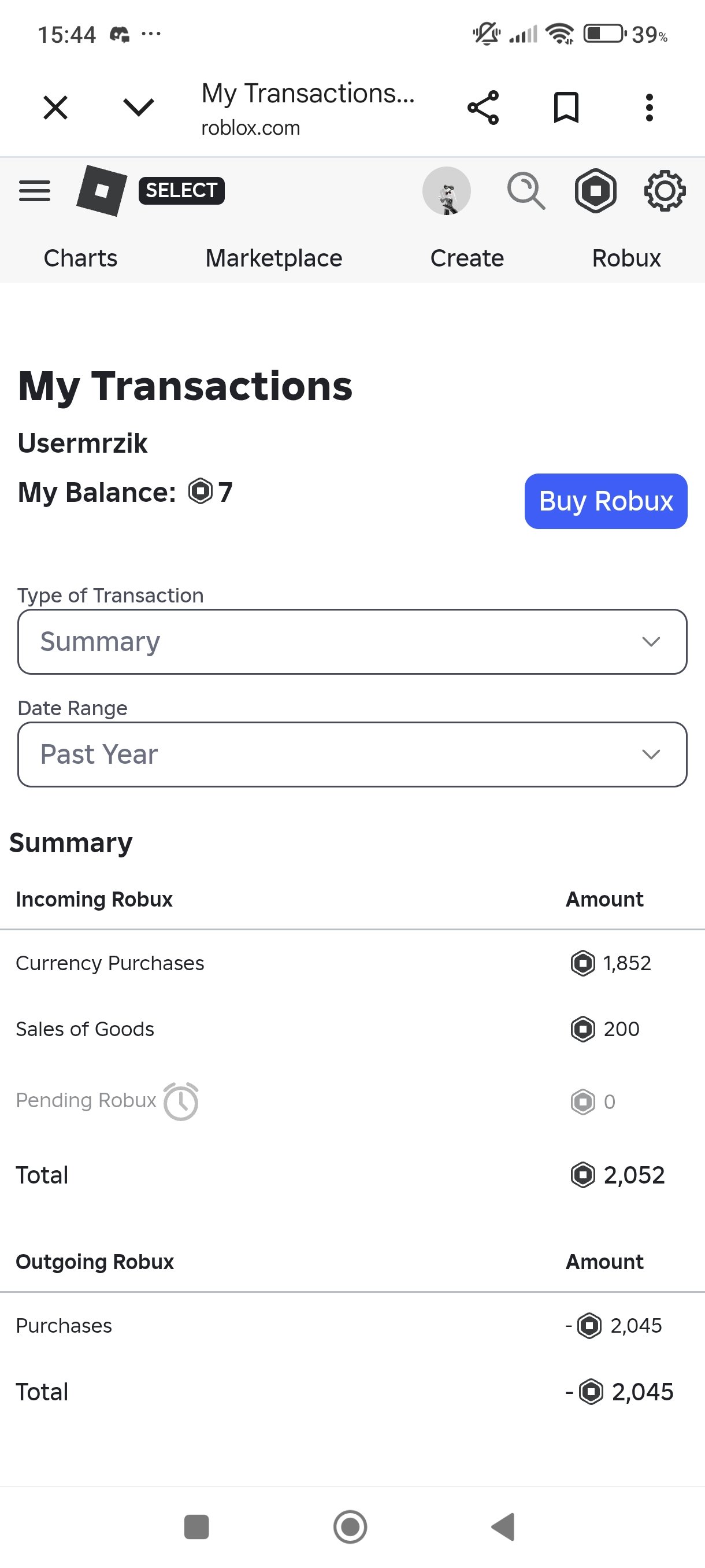Tap the downward chevron beside the page title
Viewport: 705px width, 1568px height.
coord(139,107)
